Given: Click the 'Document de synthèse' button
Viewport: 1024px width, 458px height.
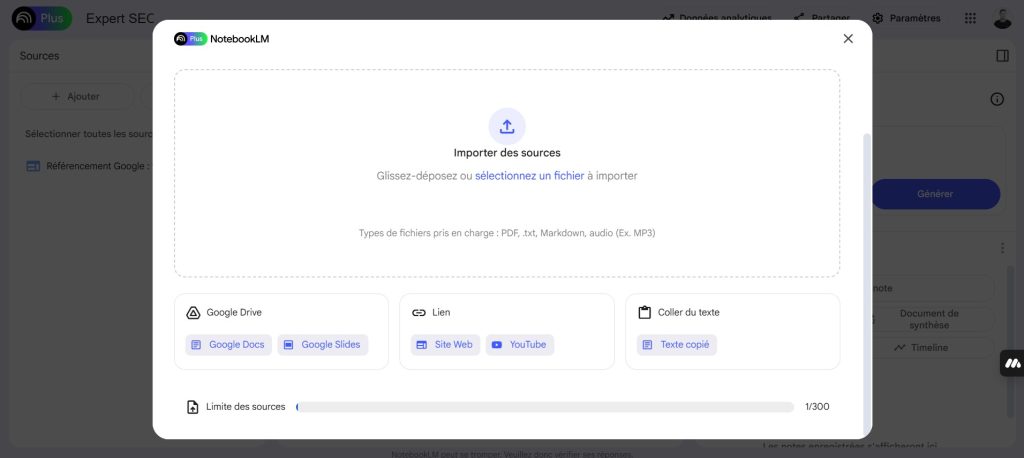Looking at the screenshot, I should (x=929, y=319).
